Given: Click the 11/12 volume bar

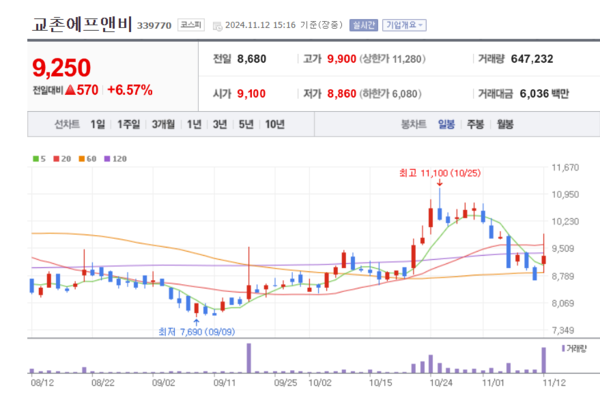Looking at the screenshot, I should click(x=543, y=360).
